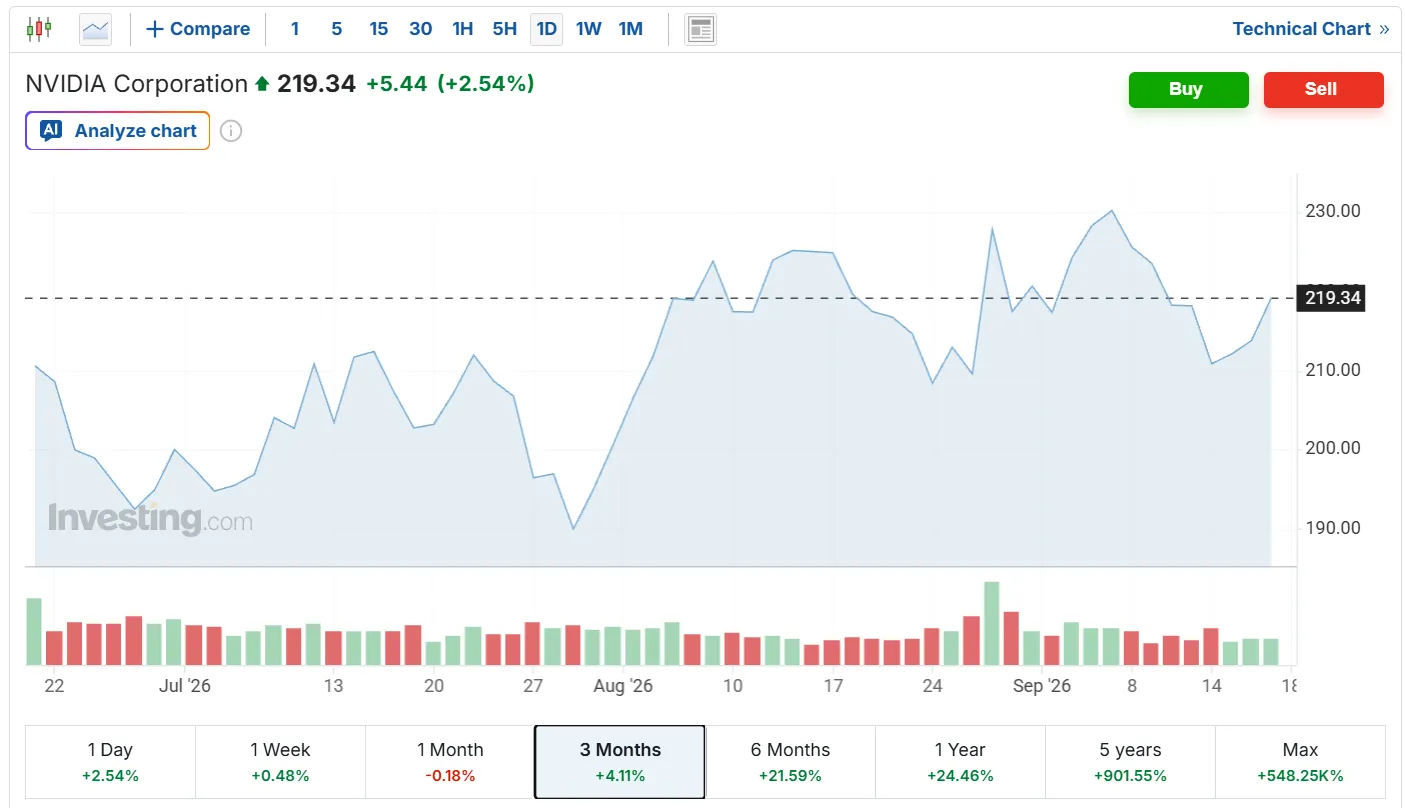1405x808 pixels.
Task: Click the AI Analyze chart button
Action: tap(118, 131)
